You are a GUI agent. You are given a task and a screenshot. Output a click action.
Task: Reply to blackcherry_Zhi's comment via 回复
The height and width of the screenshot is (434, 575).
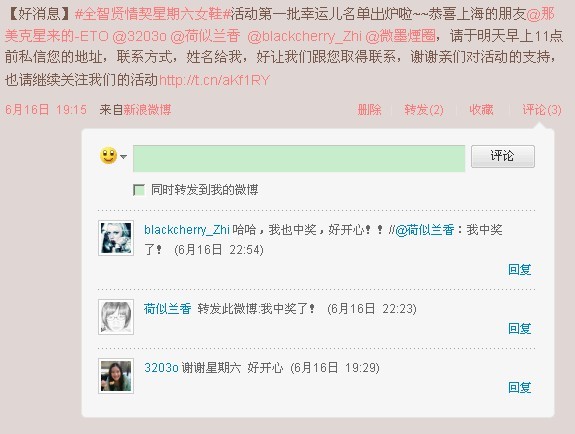click(x=520, y=270)
